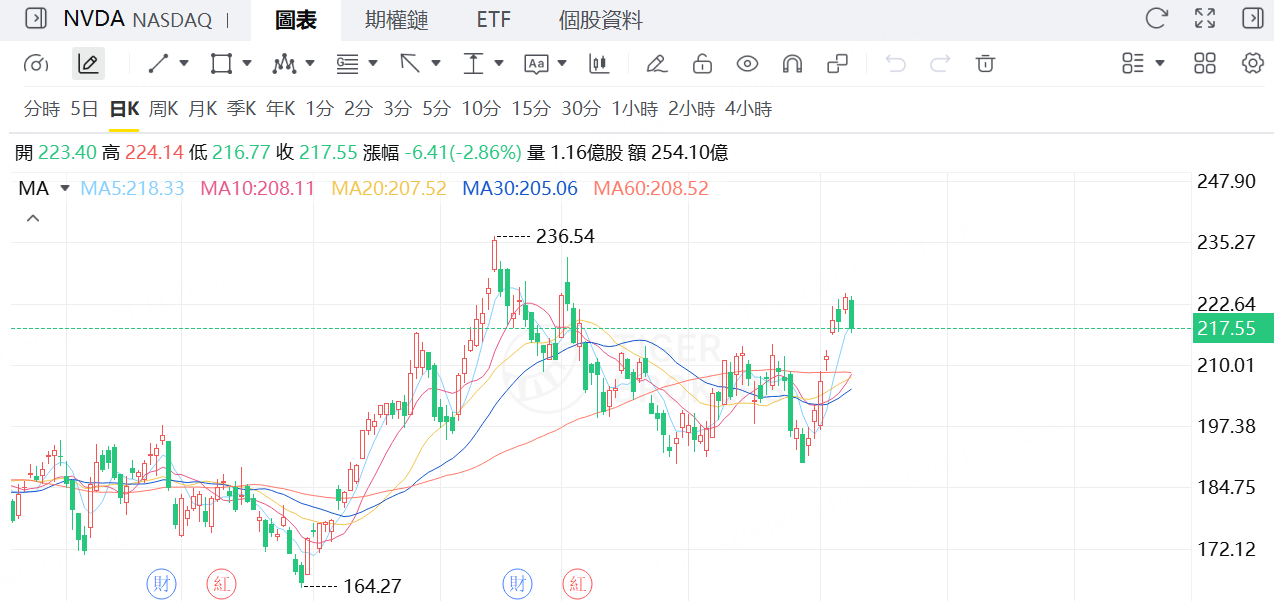Click the trash icon to delete drawings
The height and width of the screenshot is (602, 1274).
[985, 64]
